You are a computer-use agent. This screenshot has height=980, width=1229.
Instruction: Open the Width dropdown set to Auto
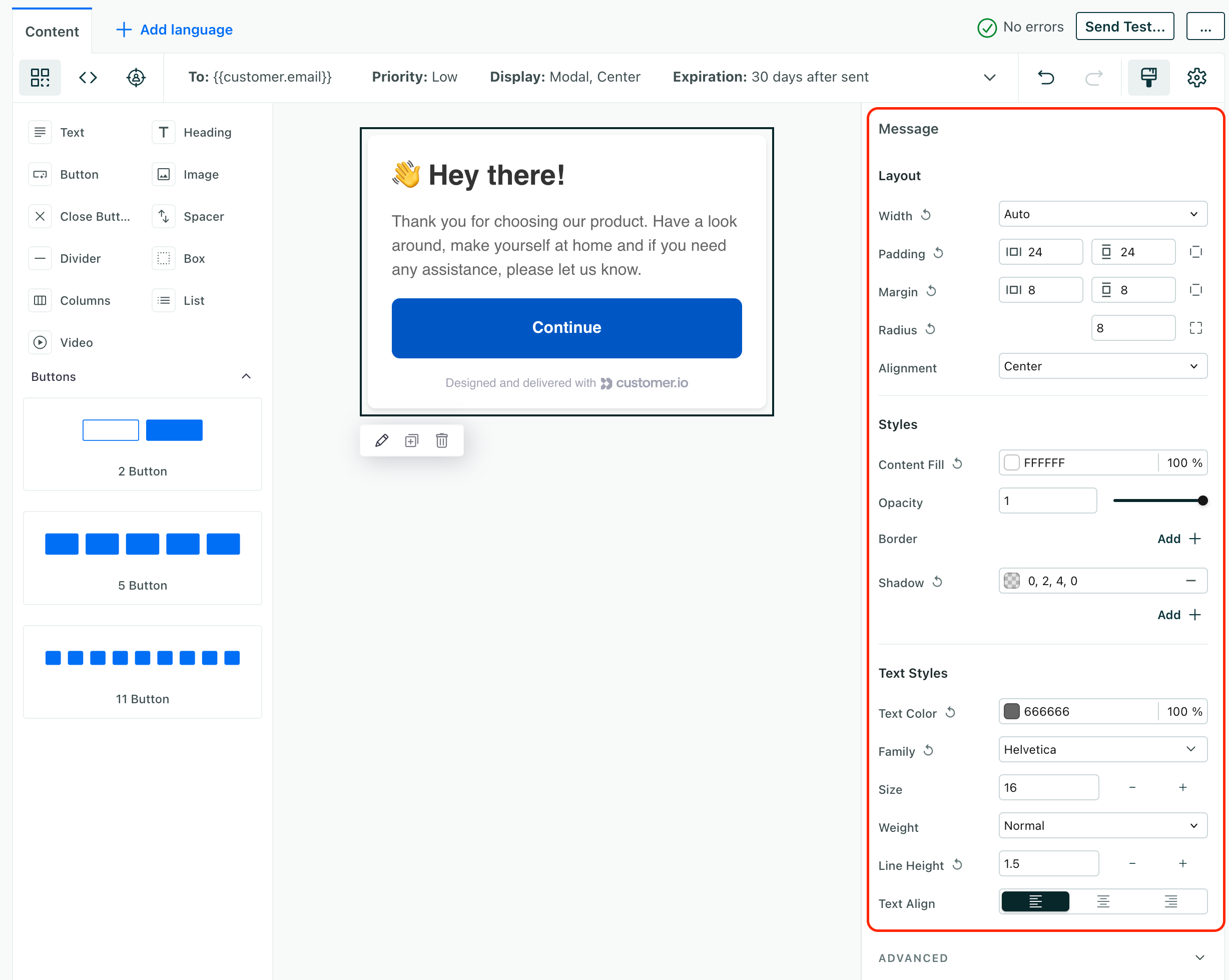pyautogui.click(x=1102, y=214)
